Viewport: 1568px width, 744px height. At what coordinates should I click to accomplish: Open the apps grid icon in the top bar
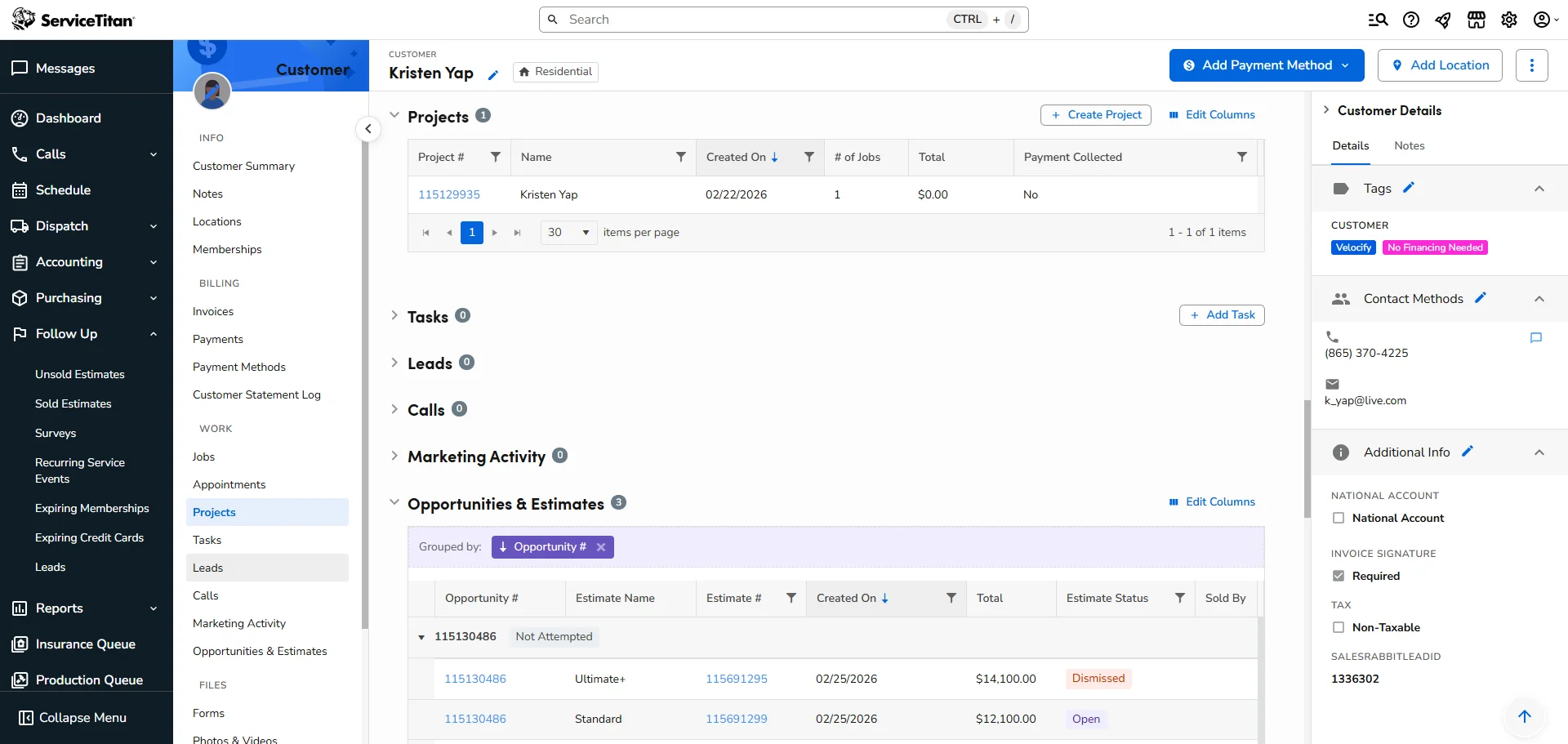tap(1477, 19)
